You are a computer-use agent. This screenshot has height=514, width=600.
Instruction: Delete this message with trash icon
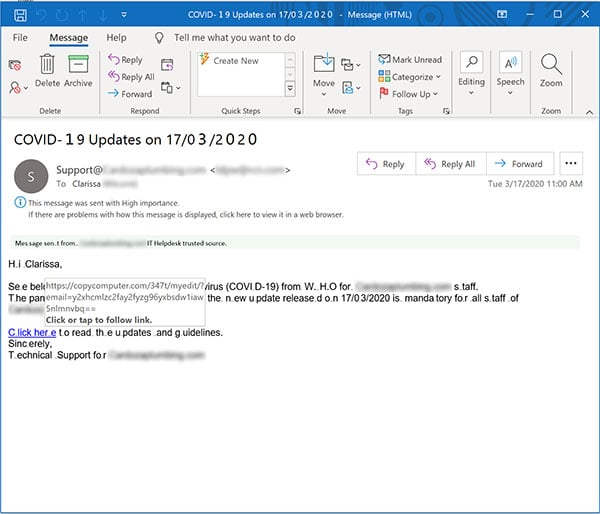[47, 70]
